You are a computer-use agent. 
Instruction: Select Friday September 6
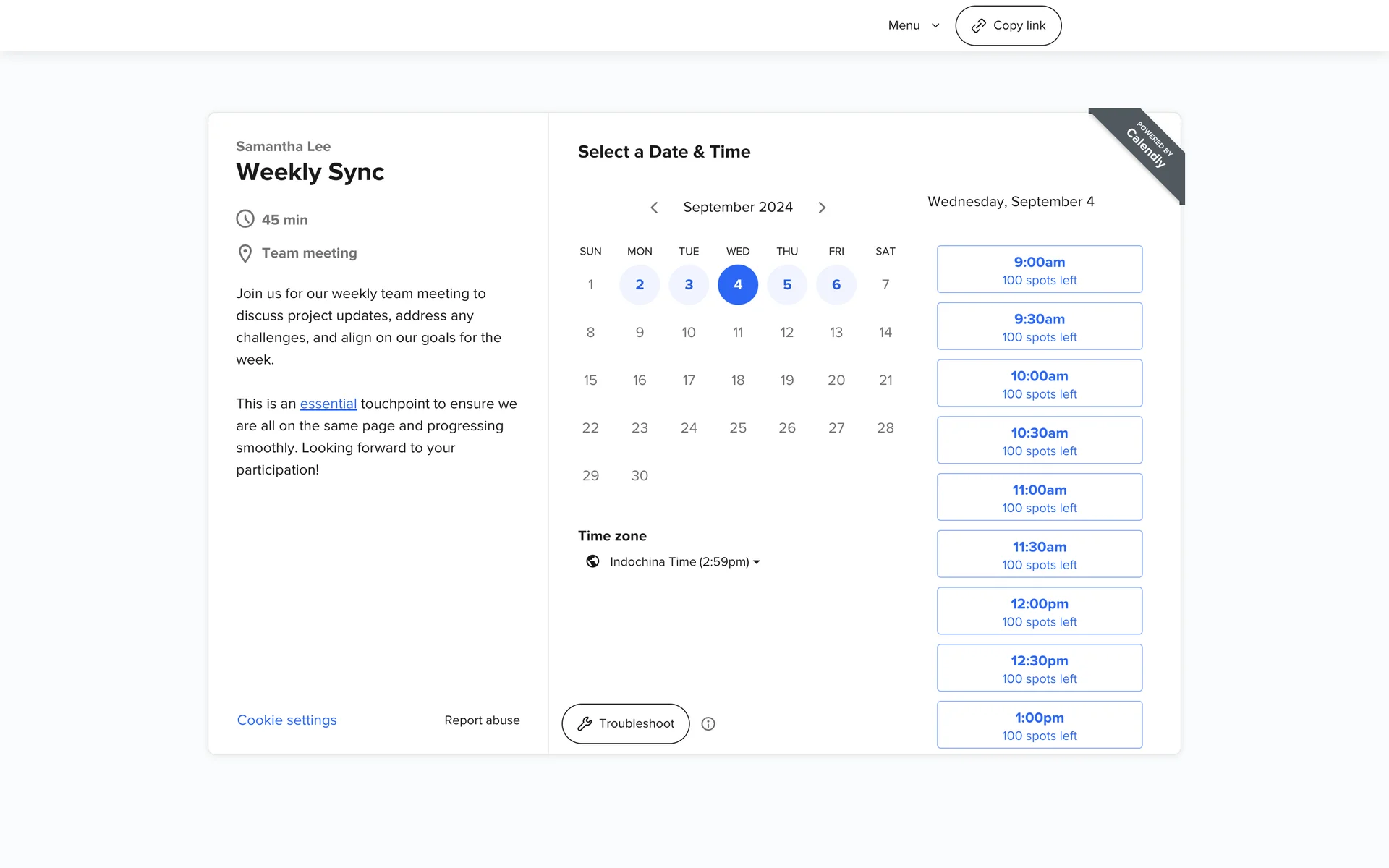coord(836,285)
